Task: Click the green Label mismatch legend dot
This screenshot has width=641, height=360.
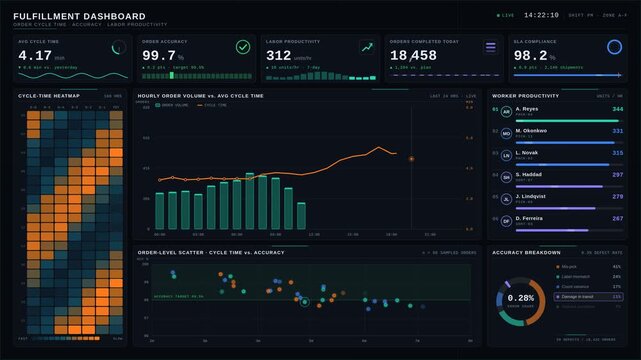Action: (x=558, y=277)
